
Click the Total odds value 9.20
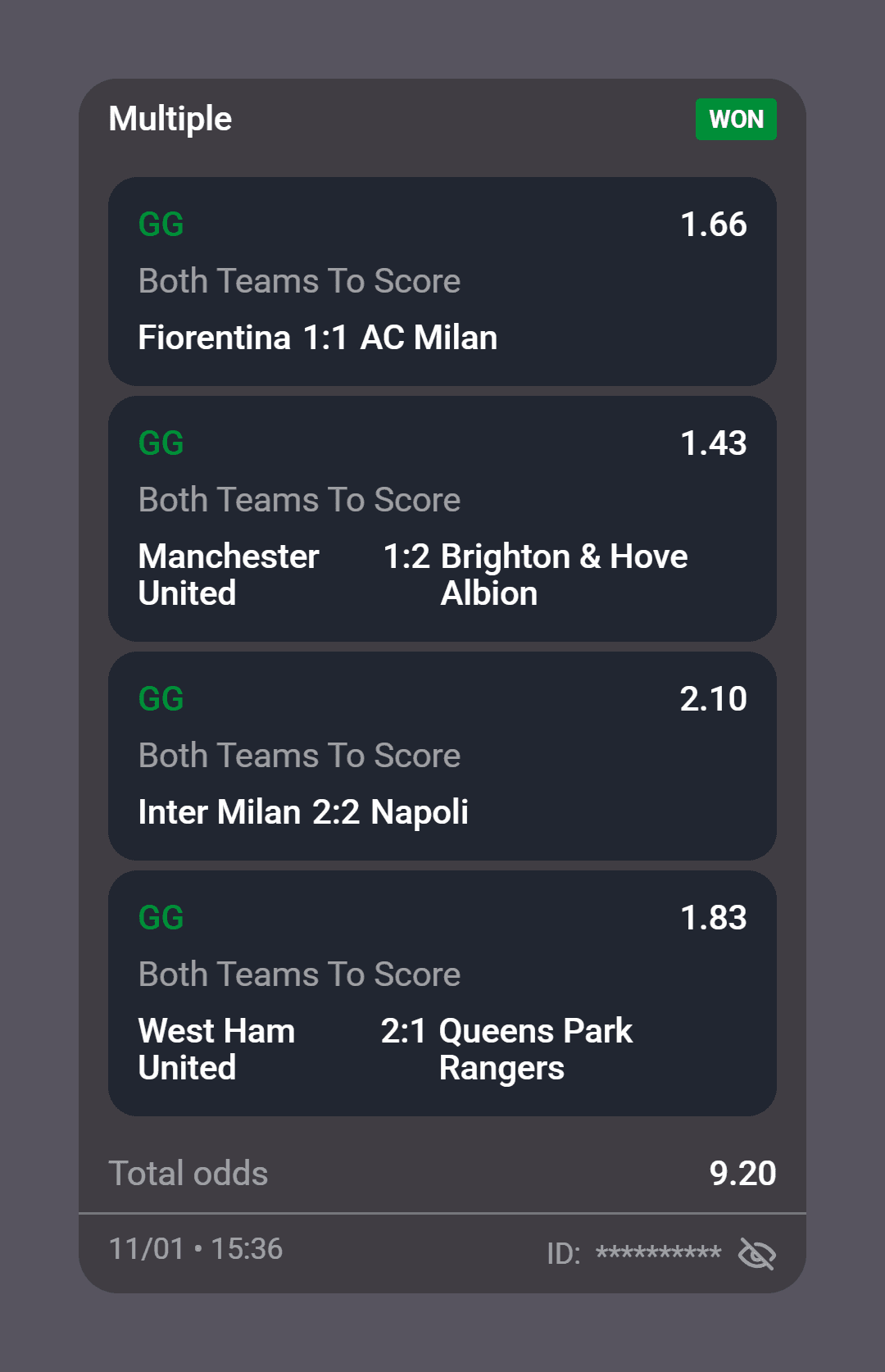click(742, 1174)
